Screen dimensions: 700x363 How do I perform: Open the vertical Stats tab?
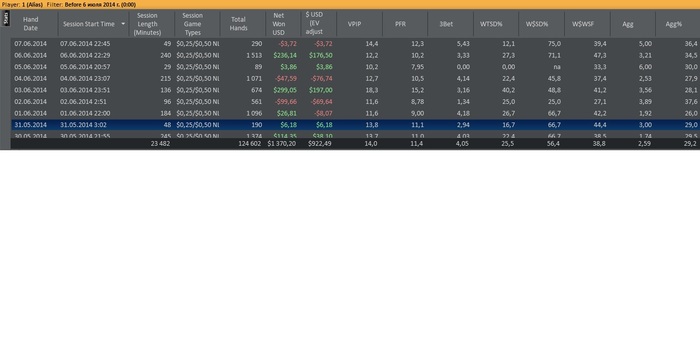[5, 18]
